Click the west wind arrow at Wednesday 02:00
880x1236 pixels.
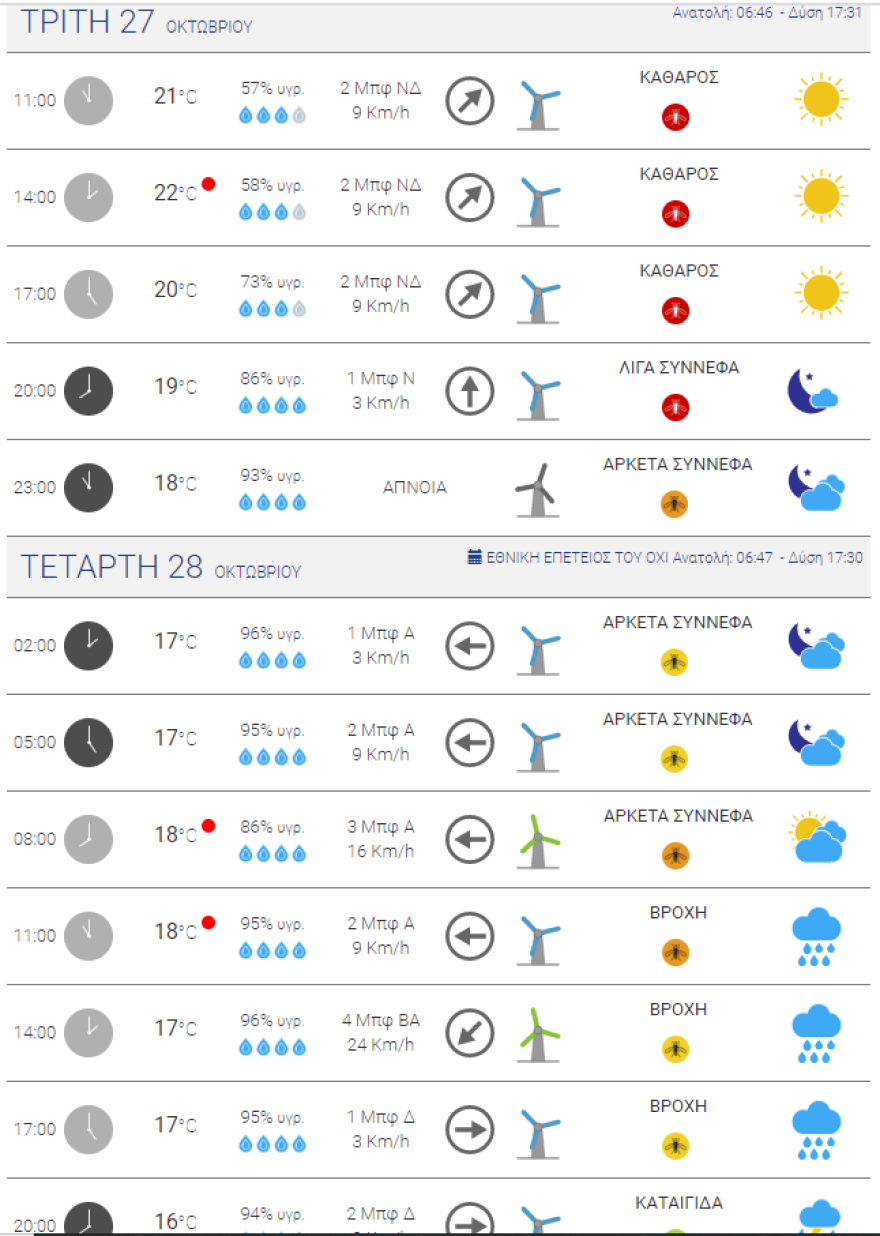(470, 645)
